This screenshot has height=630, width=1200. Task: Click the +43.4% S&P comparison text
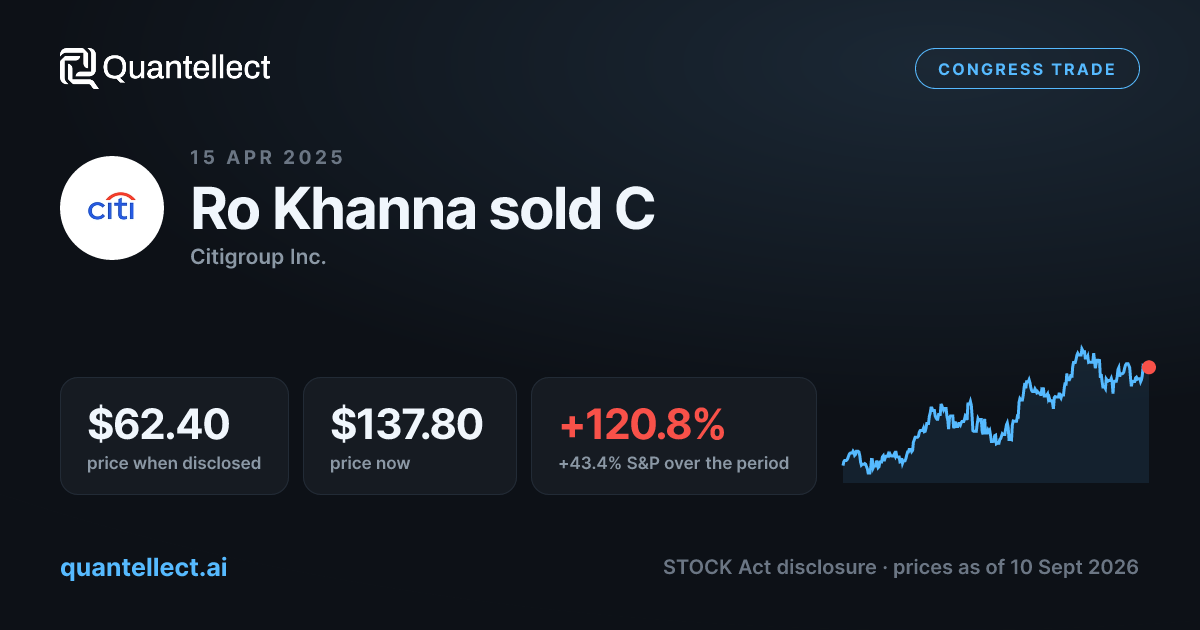click(674, 463)
